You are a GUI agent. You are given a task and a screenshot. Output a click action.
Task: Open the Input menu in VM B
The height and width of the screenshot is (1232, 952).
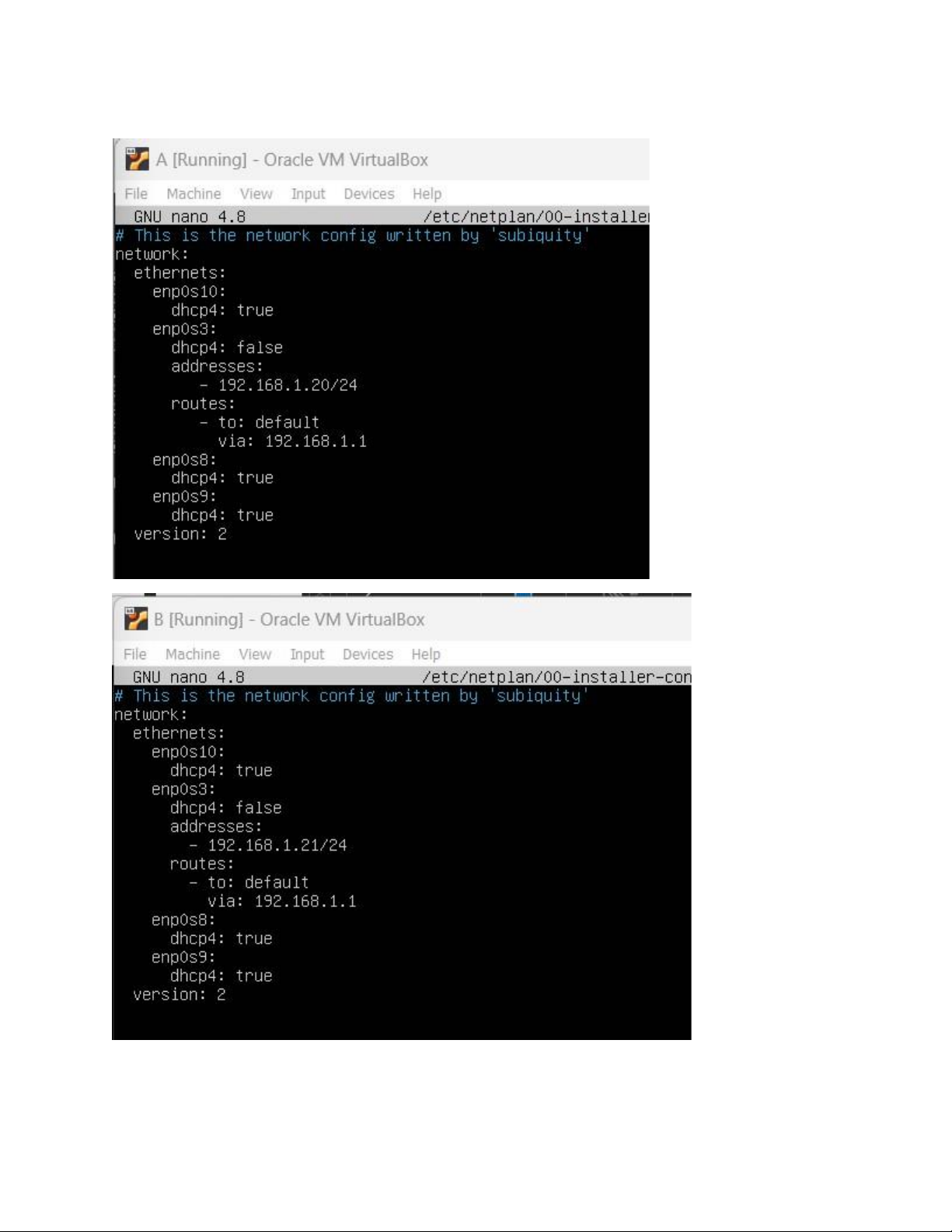point(307,654)
